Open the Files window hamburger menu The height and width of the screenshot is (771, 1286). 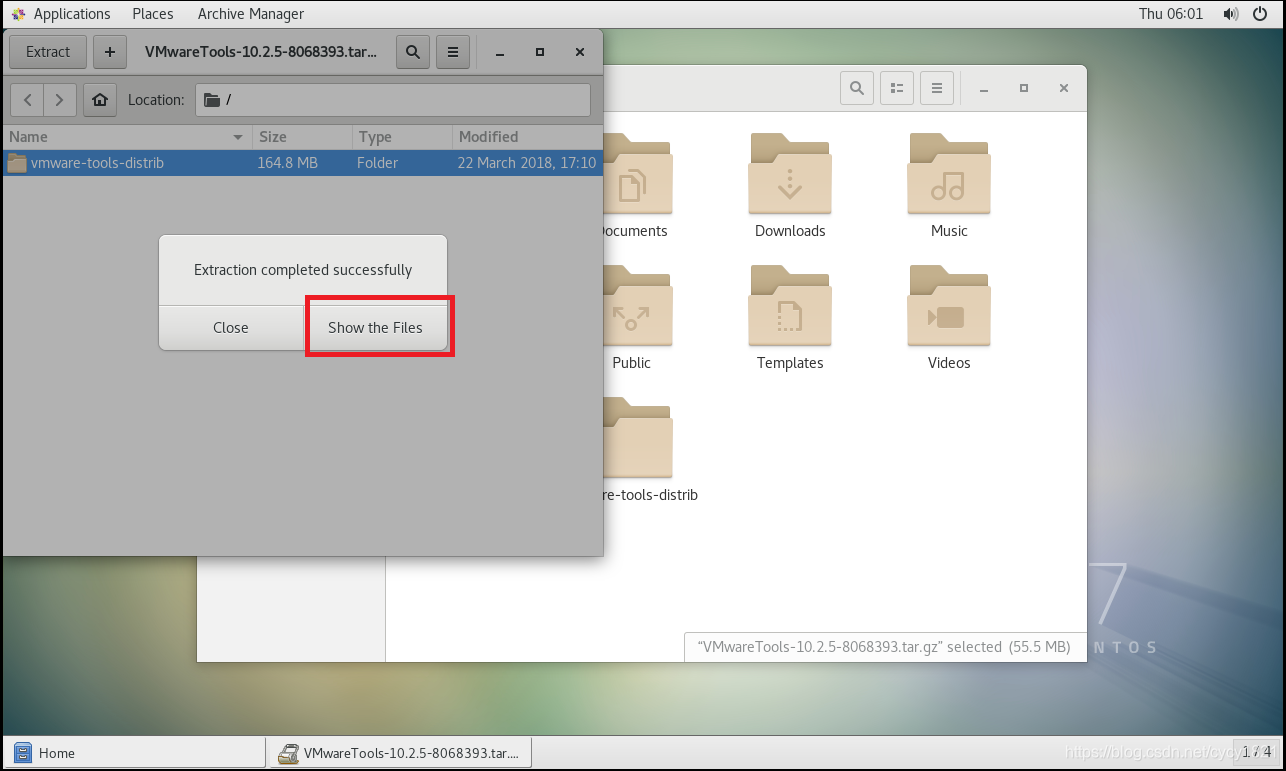click(937, 88)
